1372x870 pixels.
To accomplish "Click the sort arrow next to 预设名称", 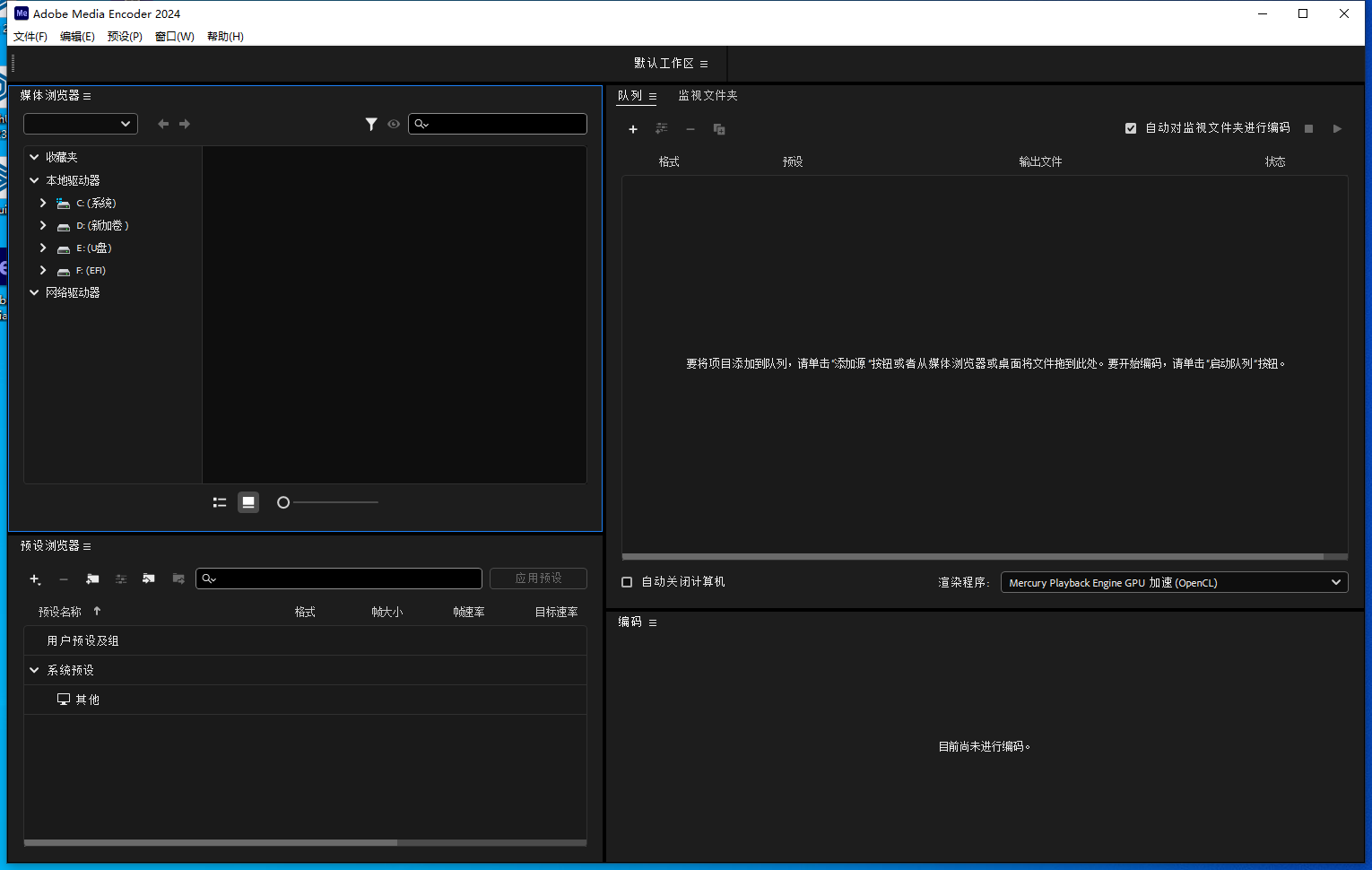I will [x=97, y=611].
